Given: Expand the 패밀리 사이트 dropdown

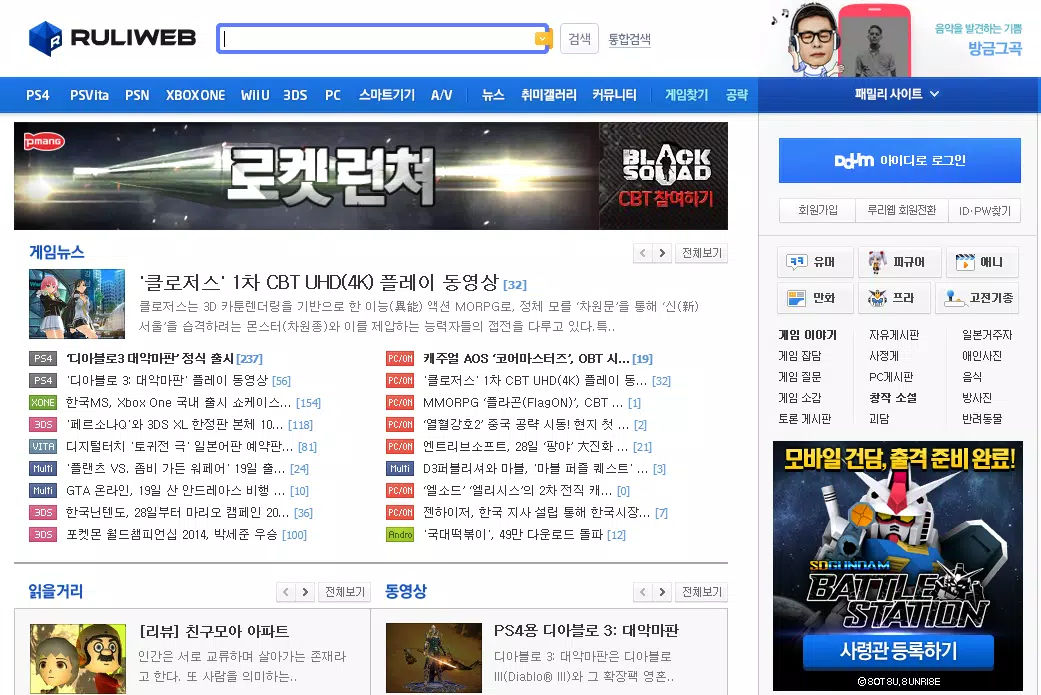Looking at the screenshot, I should click(897, 94).
